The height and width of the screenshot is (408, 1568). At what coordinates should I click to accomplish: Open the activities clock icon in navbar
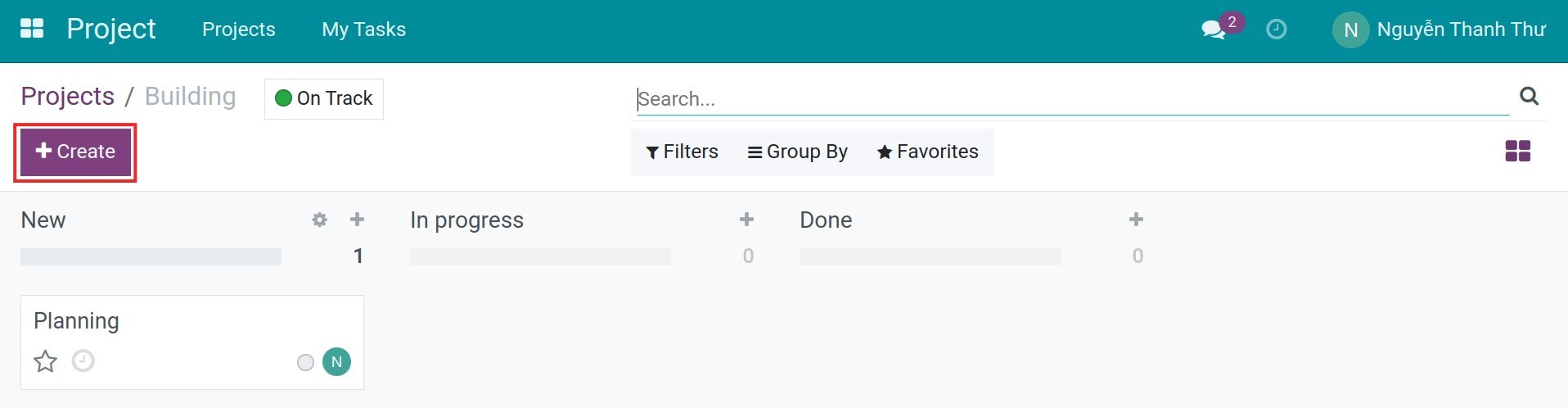1276,30
